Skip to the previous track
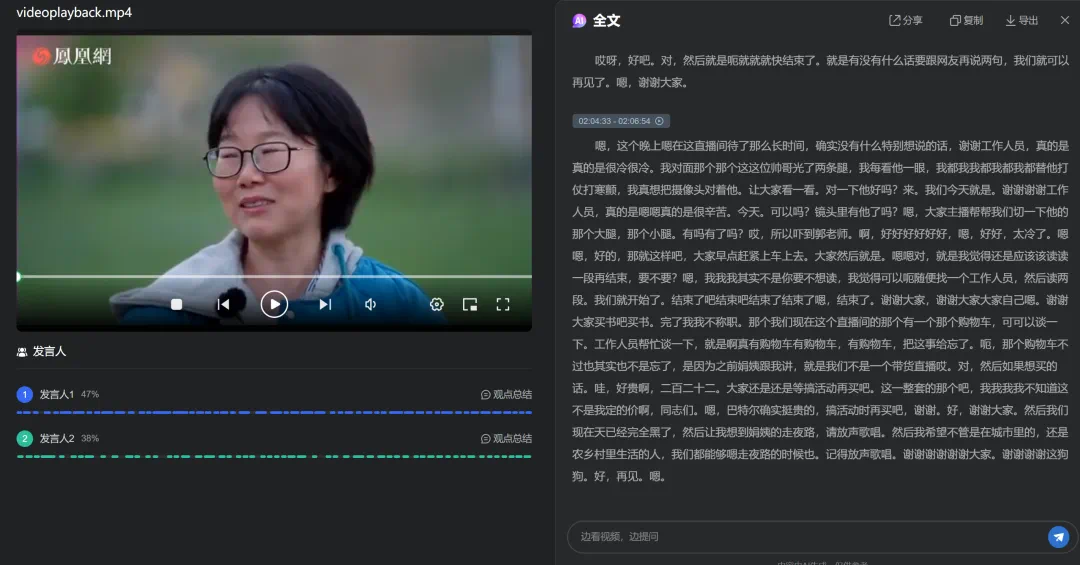The height and width of the screenshot is (565, 1080). (224, 304)
